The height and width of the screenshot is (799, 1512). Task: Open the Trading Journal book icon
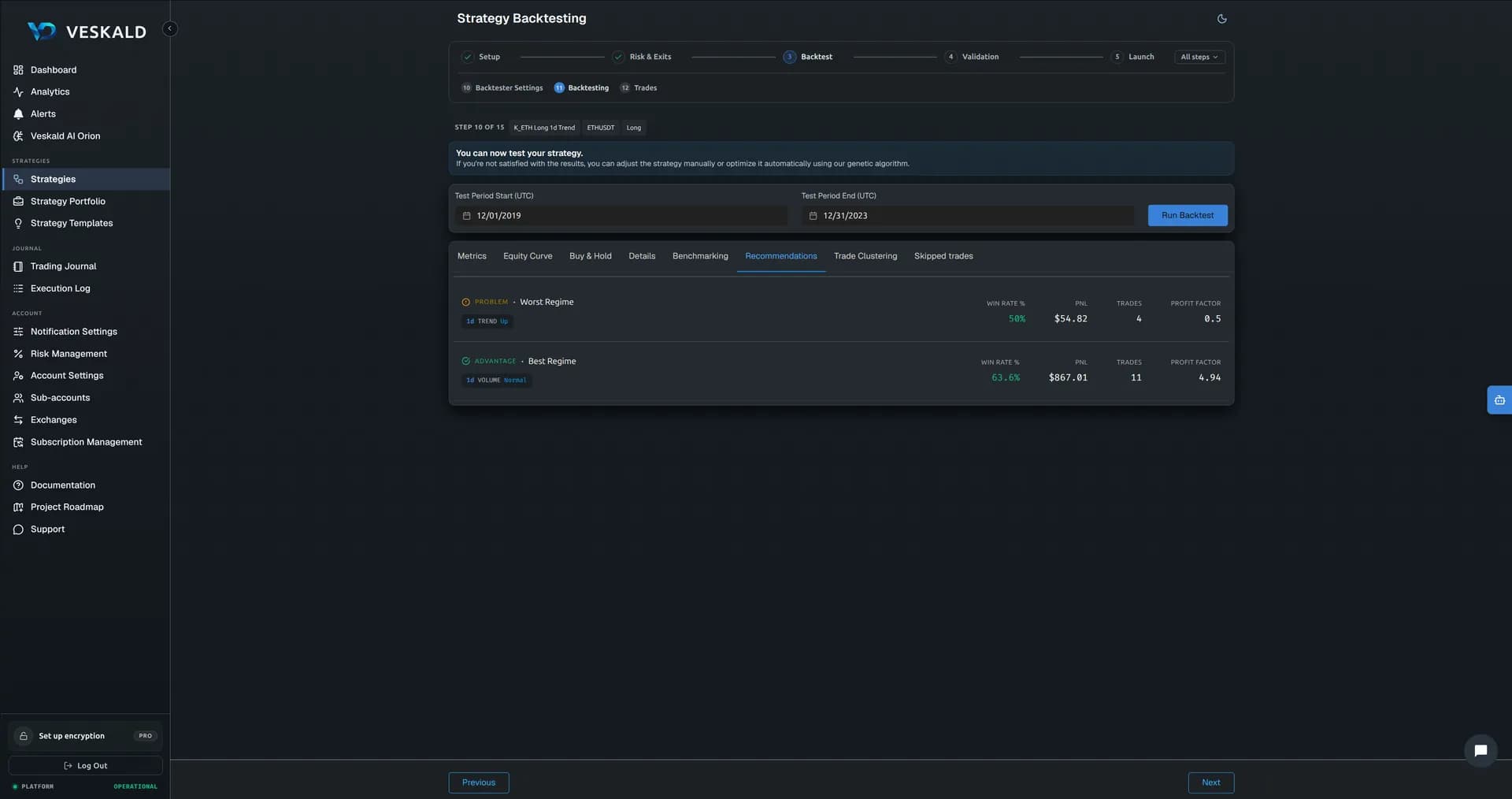click(x=18, y=266)
